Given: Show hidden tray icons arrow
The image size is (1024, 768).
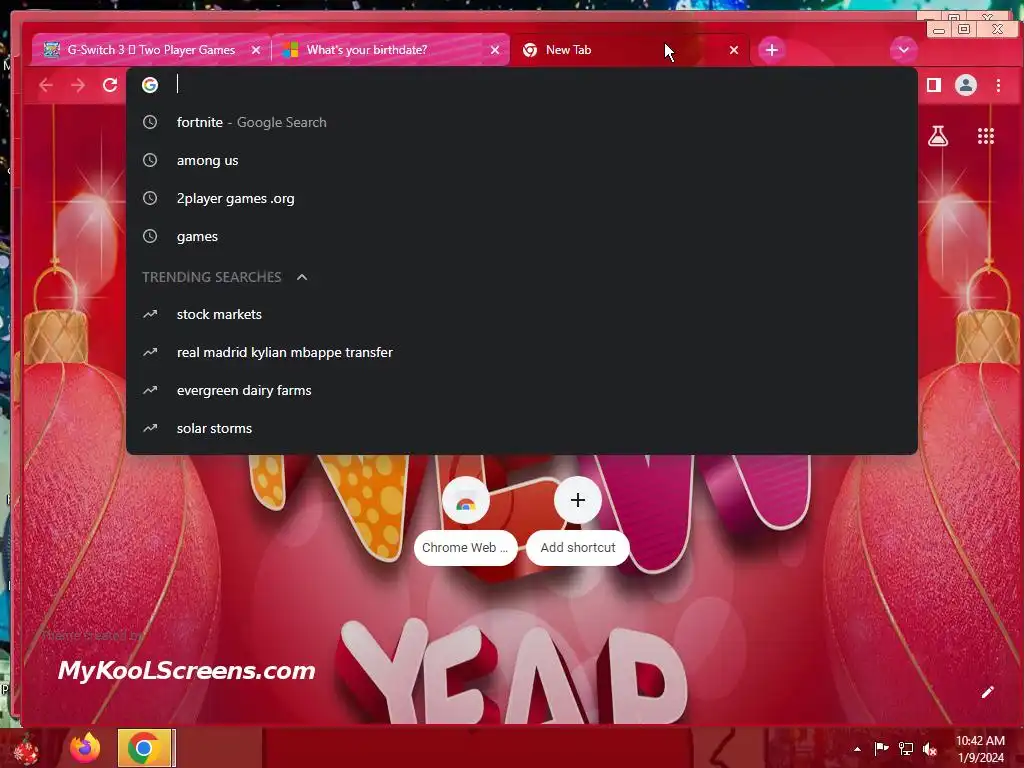Looking at the screenshot, I should [x=857, y=749].
